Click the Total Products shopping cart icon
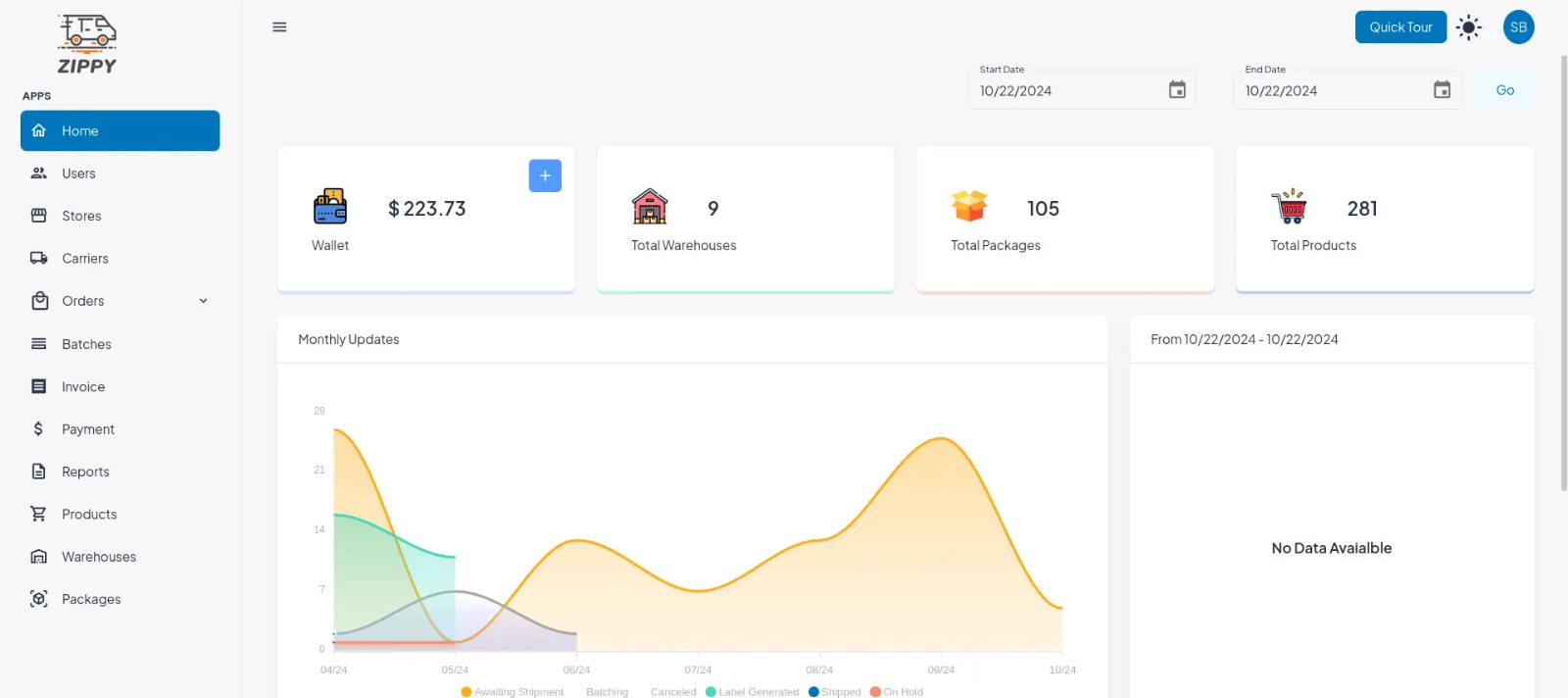The height and width of the screenshot is (698, 1568). click(x=1289, y=207)
